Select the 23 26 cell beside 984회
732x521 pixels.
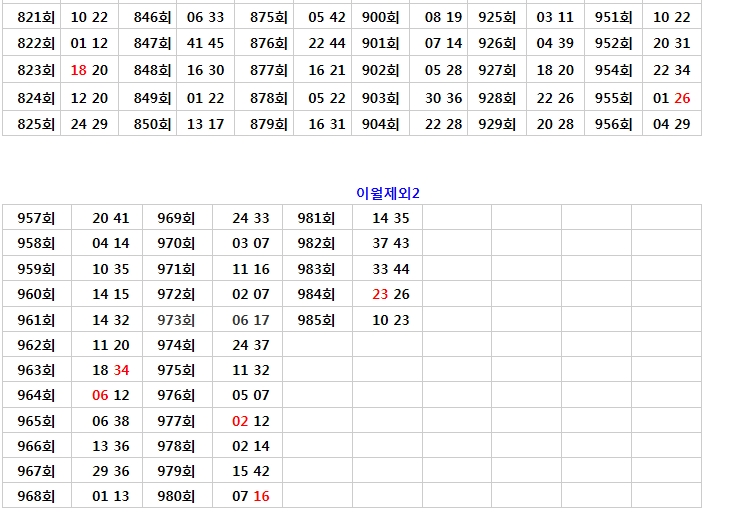(x=391, y=294)
